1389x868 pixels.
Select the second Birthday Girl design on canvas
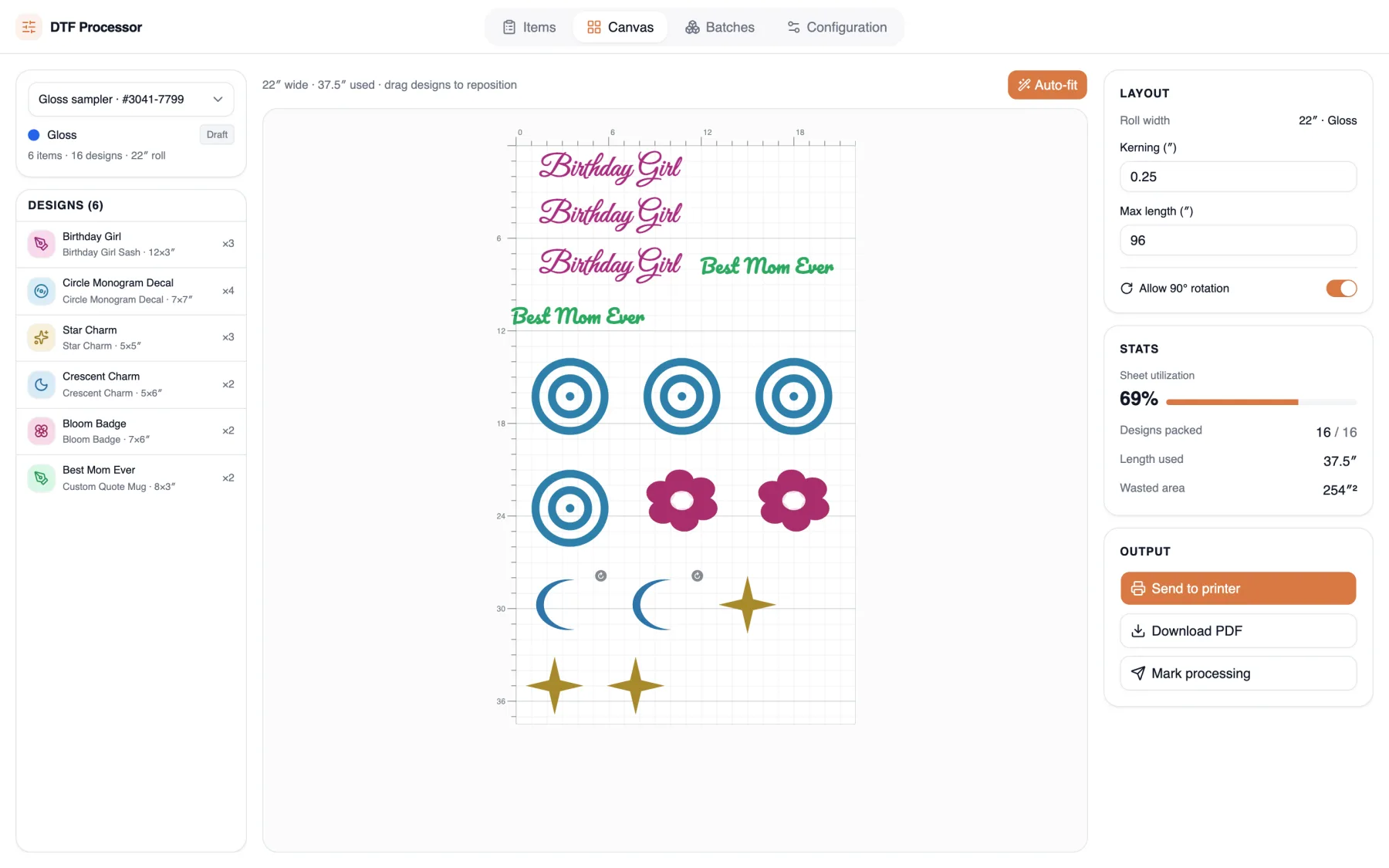[x=610, y=214]
